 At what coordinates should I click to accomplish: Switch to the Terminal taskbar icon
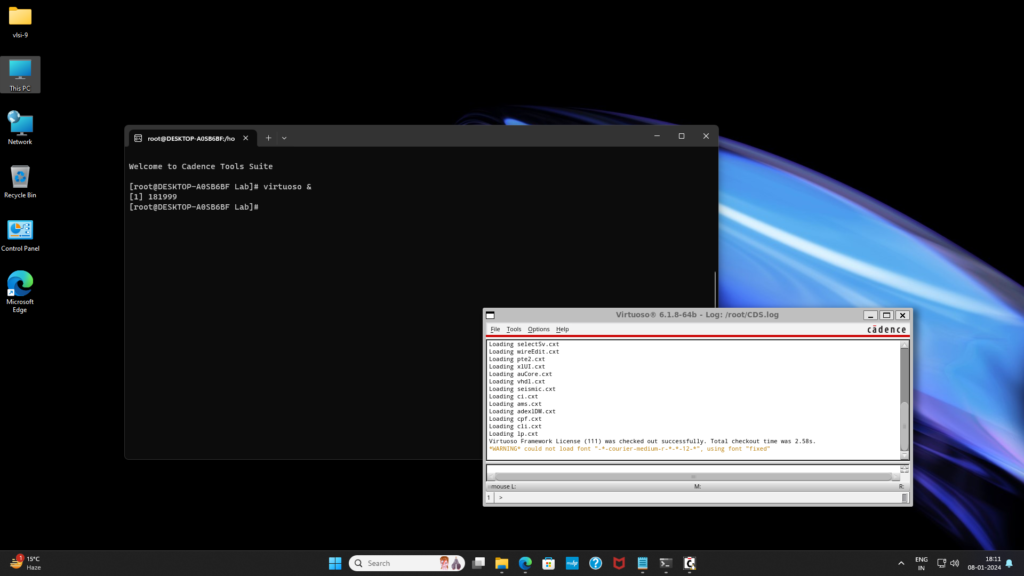[x=665, y=563]
